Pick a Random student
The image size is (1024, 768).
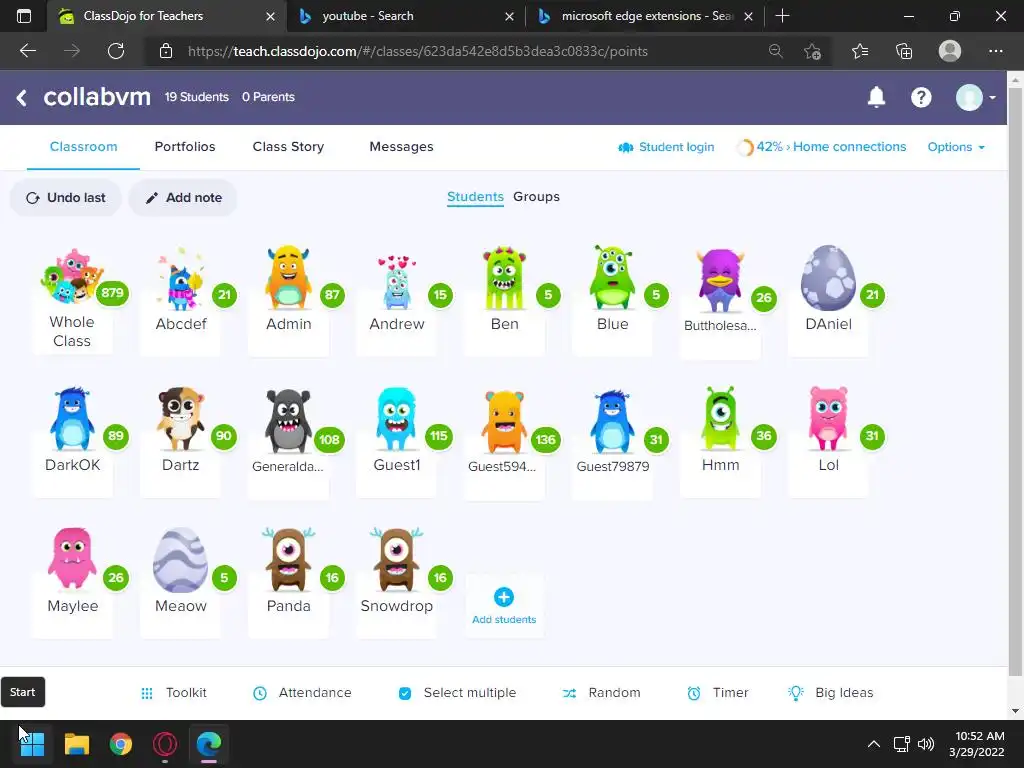(x=601, y=693)
